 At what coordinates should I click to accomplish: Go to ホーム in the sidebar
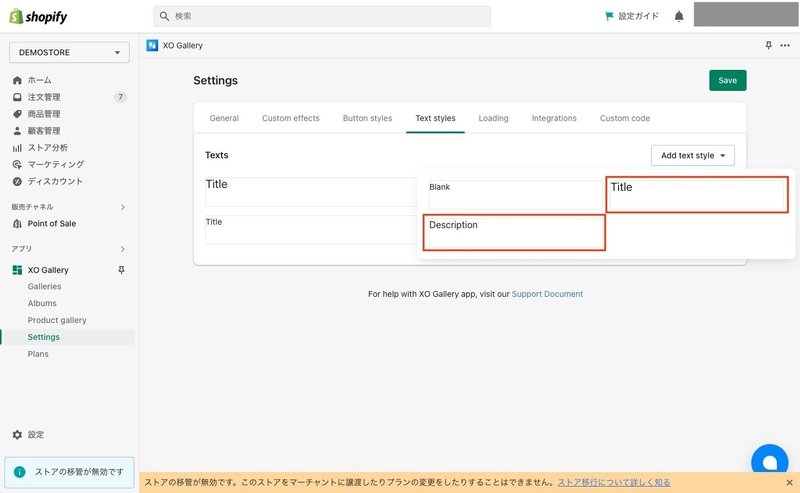[39, 80]
